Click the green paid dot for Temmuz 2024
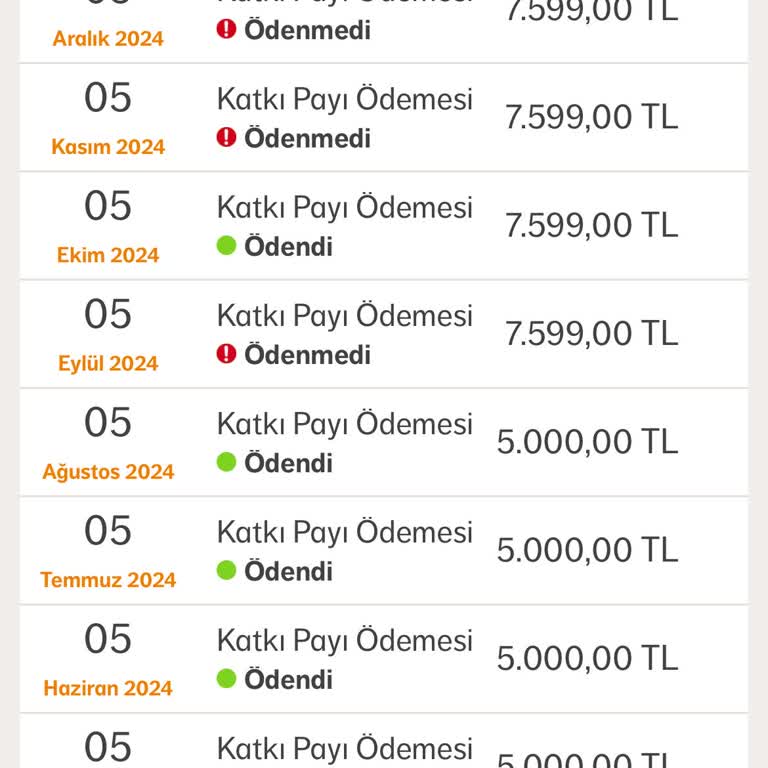The height and width of the screenshot is (768, 768). pyautogui.click(x=227, y=571)
